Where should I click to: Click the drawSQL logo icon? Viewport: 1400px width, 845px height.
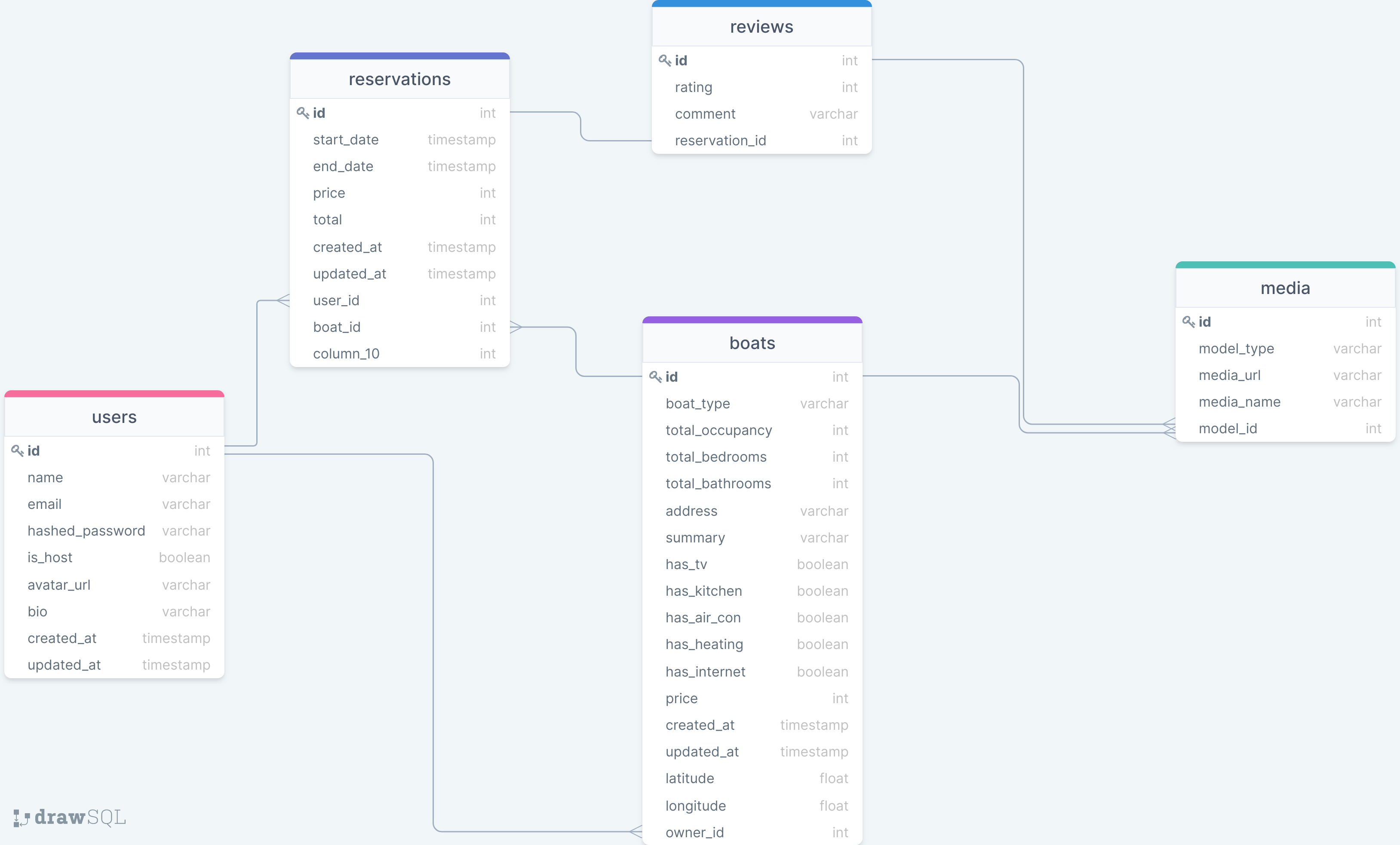point(21,818)
